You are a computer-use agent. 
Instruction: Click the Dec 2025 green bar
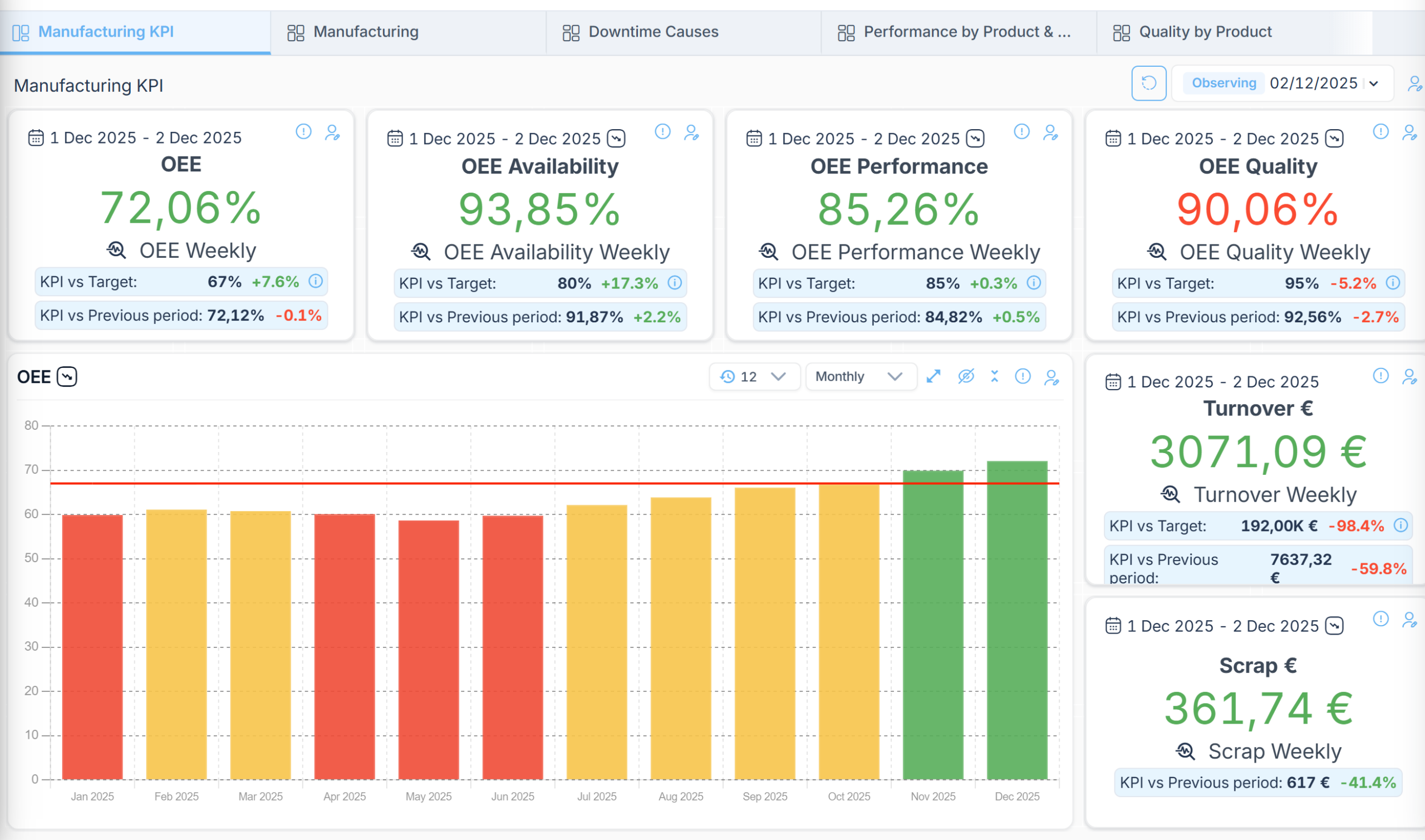point(1017,620)
